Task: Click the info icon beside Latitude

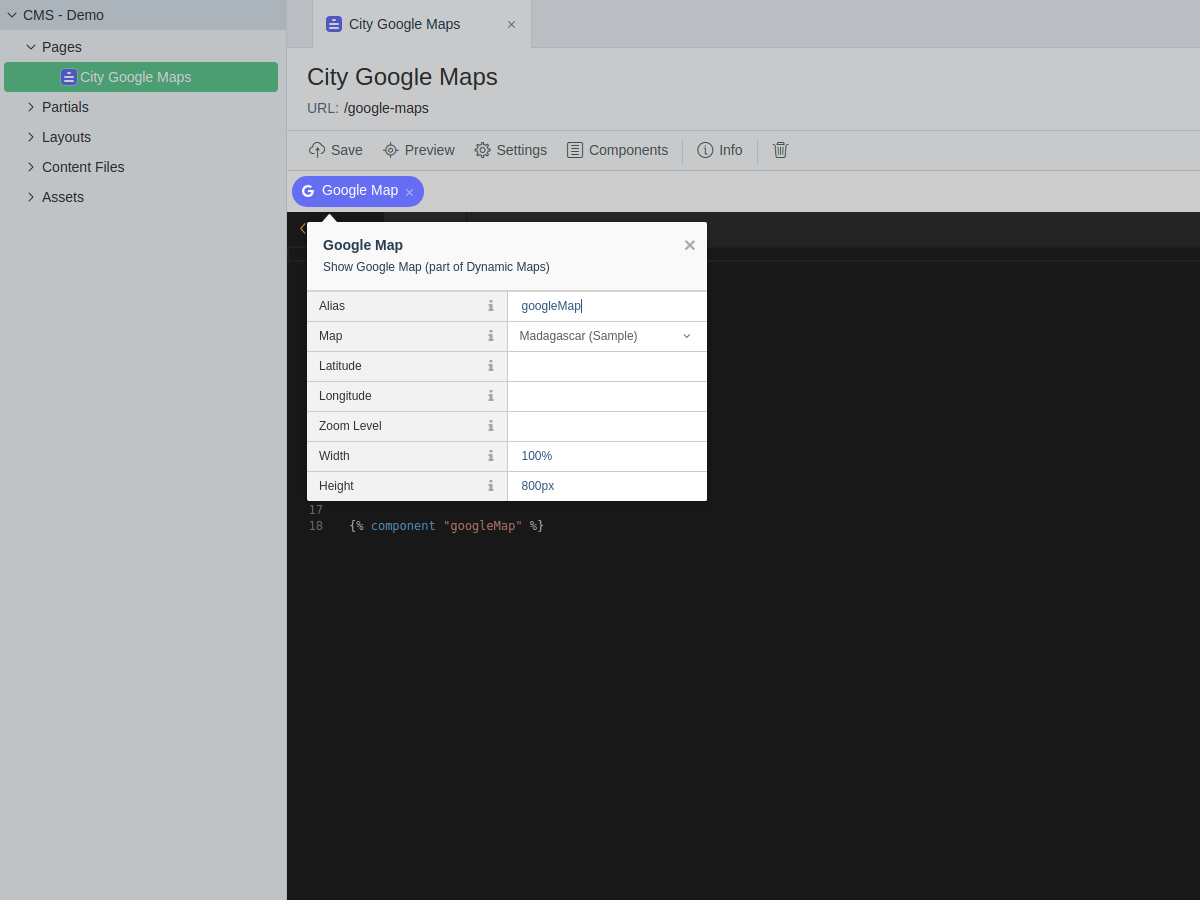Action: pos(490,366)
